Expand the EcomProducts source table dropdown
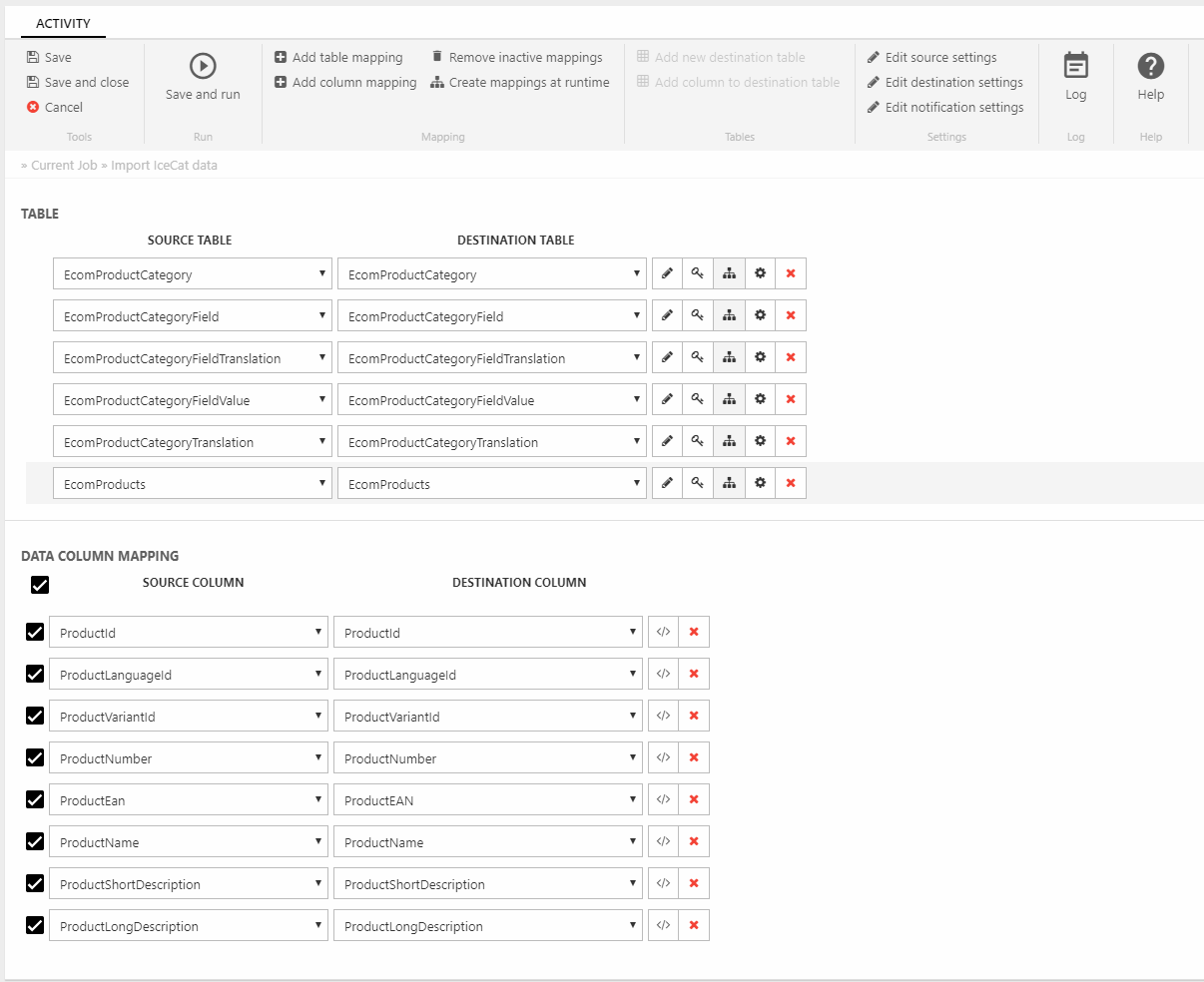The height and width of the screenshot is (982, 1204). pyautogui.click(x=192, y=484)
